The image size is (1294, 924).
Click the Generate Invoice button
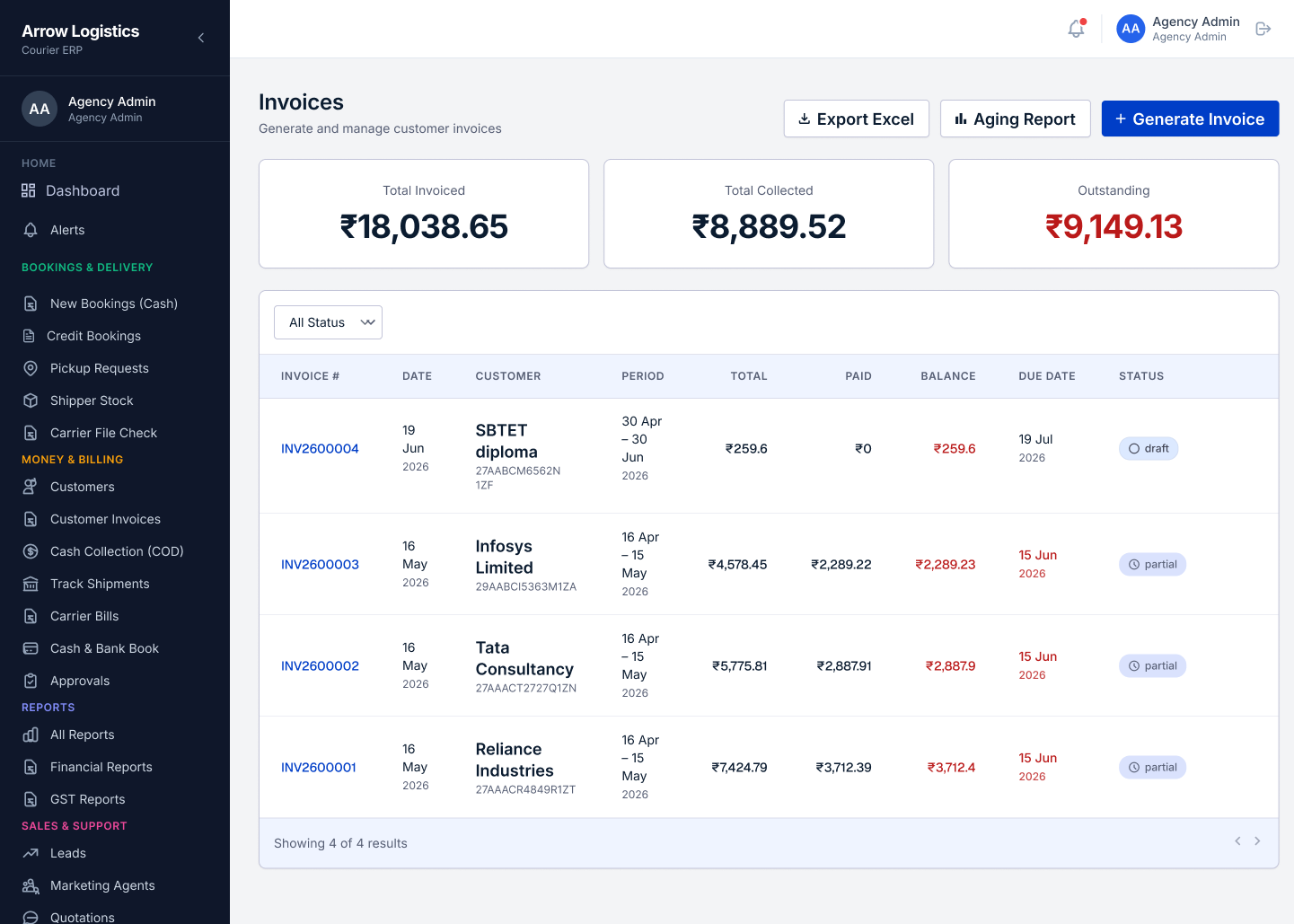coord(1190,119)
